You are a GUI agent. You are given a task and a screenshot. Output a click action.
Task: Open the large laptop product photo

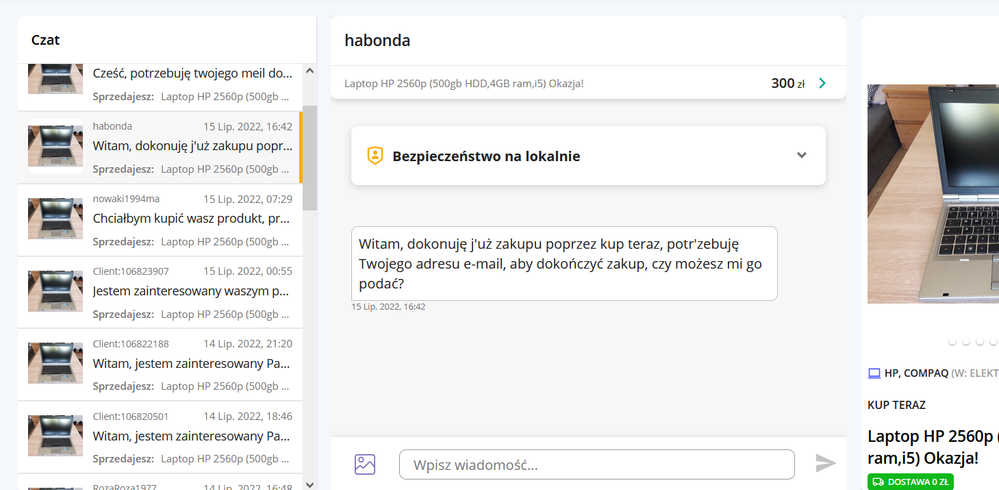933,194
